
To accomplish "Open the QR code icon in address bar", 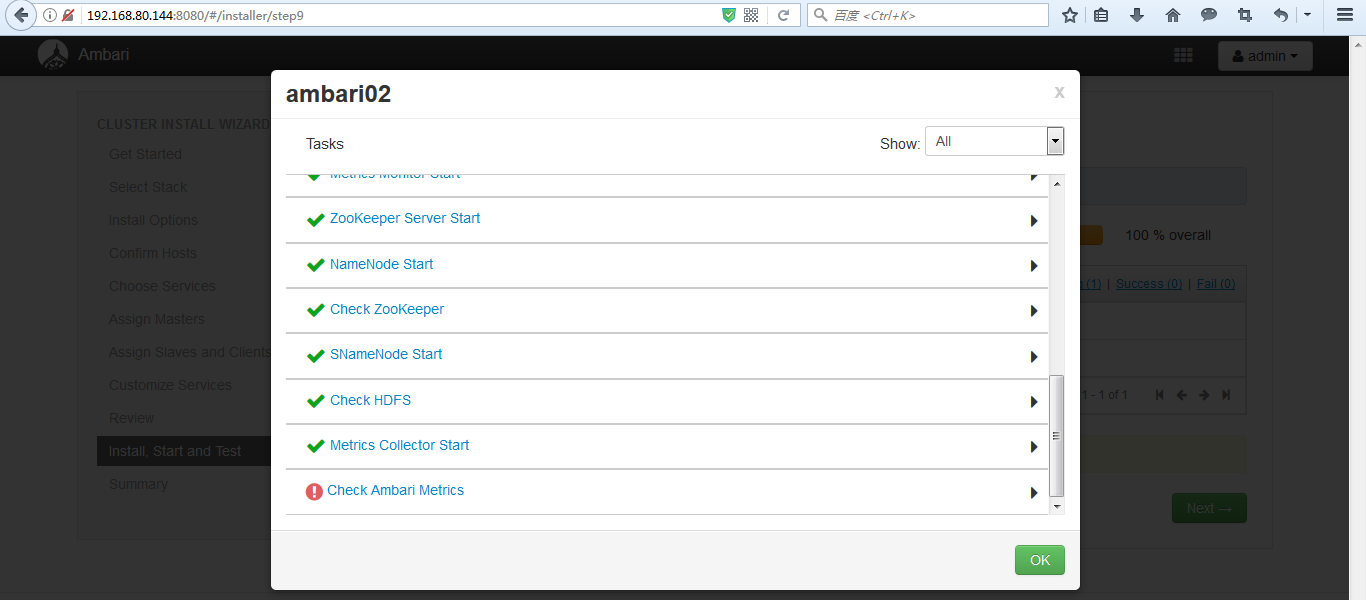I will point(751,15).
